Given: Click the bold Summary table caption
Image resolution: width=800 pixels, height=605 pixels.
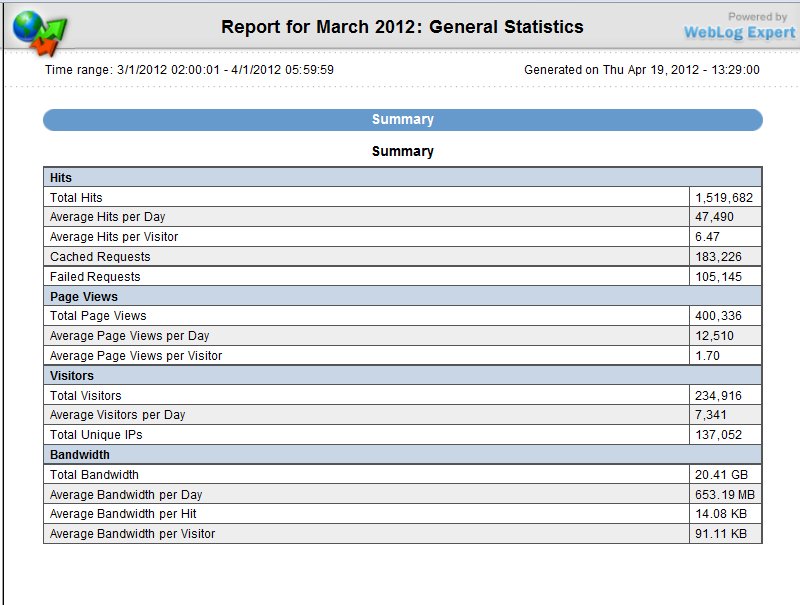Looking at the screenshot, I should coord(403,151).
